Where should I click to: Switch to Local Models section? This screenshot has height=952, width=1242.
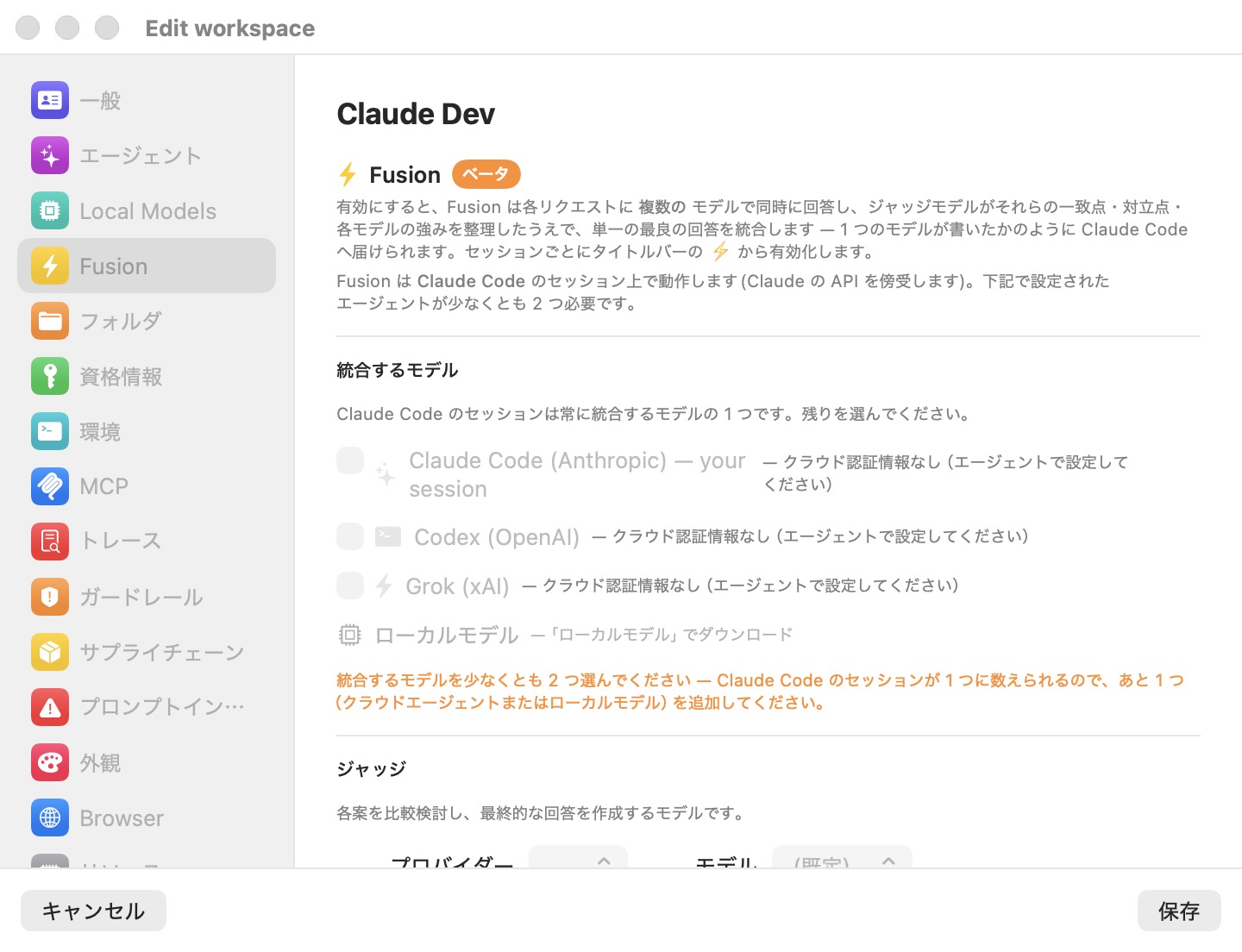[147, 211]
